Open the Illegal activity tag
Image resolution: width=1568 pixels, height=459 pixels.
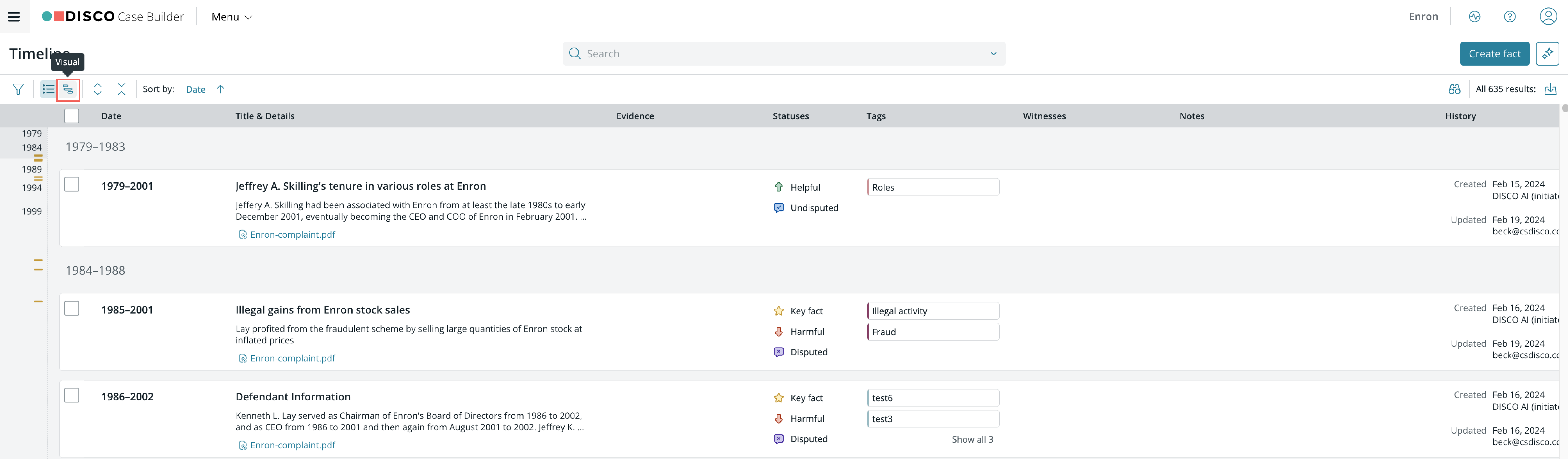pos(933,311)
